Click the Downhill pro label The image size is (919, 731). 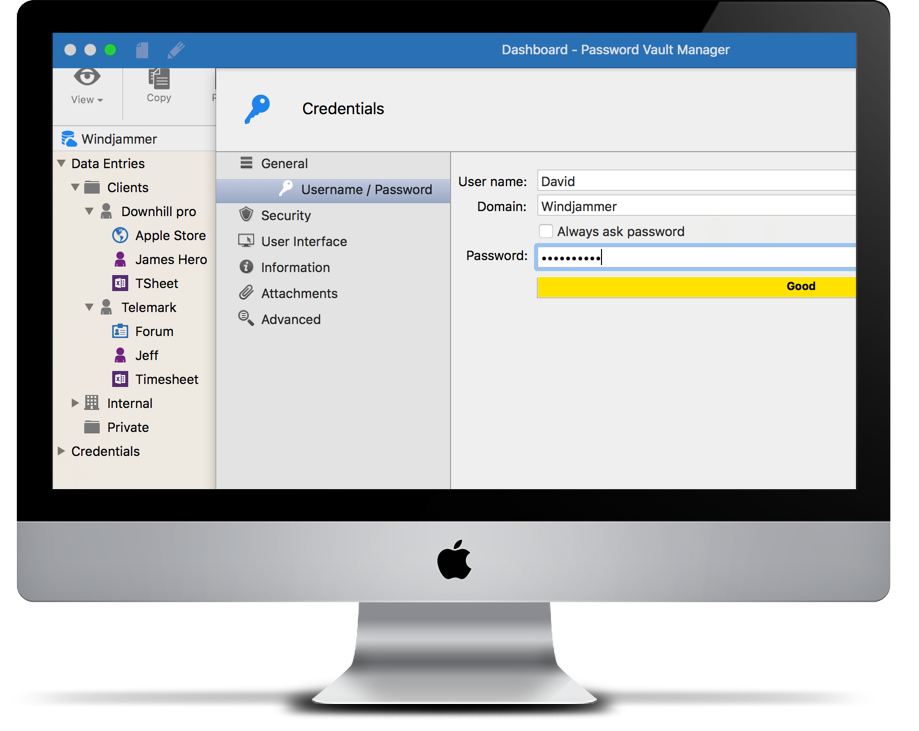coord(159,212)
